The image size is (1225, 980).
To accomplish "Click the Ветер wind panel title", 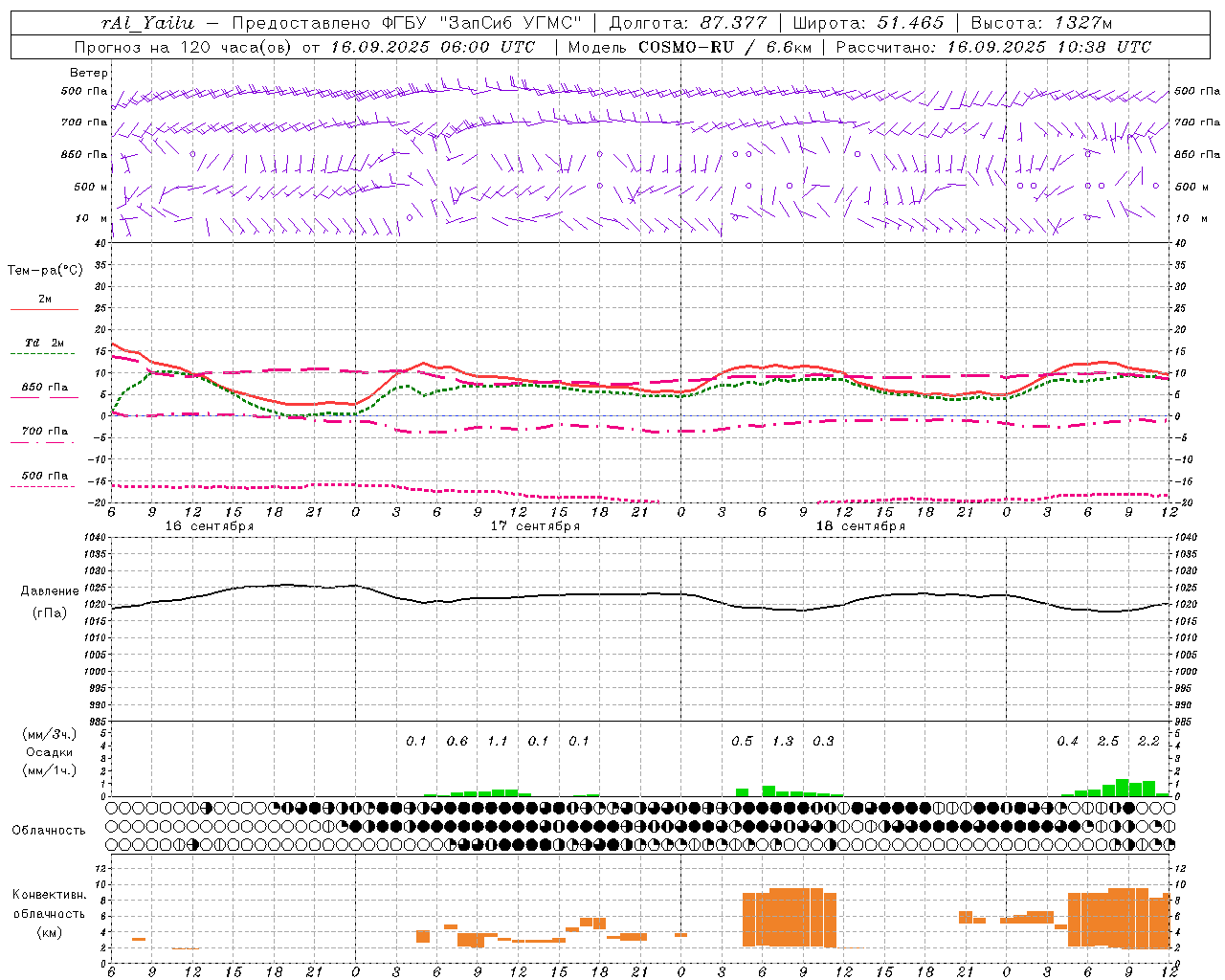I will point(89,73).
